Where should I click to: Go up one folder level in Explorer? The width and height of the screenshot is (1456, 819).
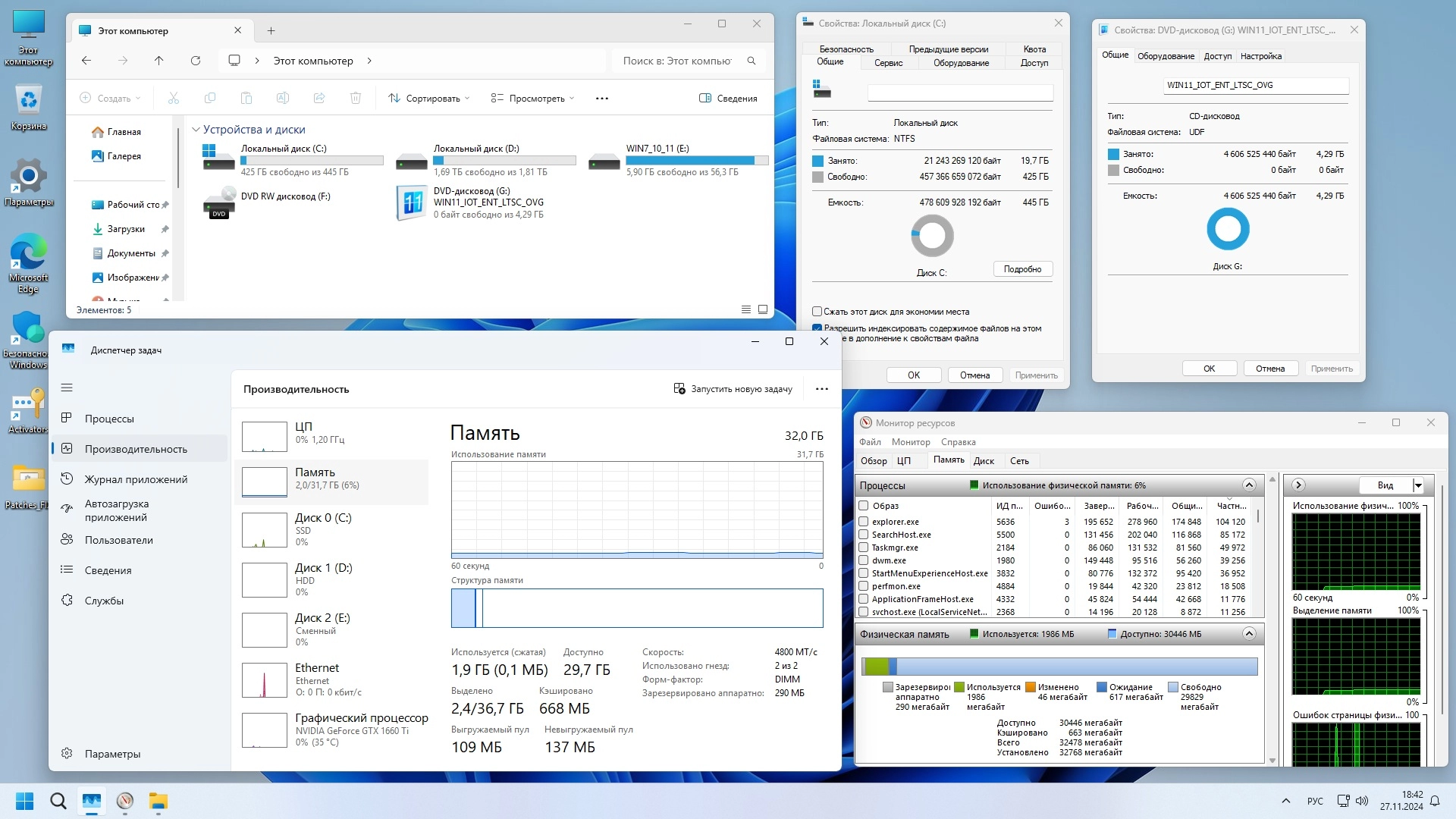[x=158, y=61]
